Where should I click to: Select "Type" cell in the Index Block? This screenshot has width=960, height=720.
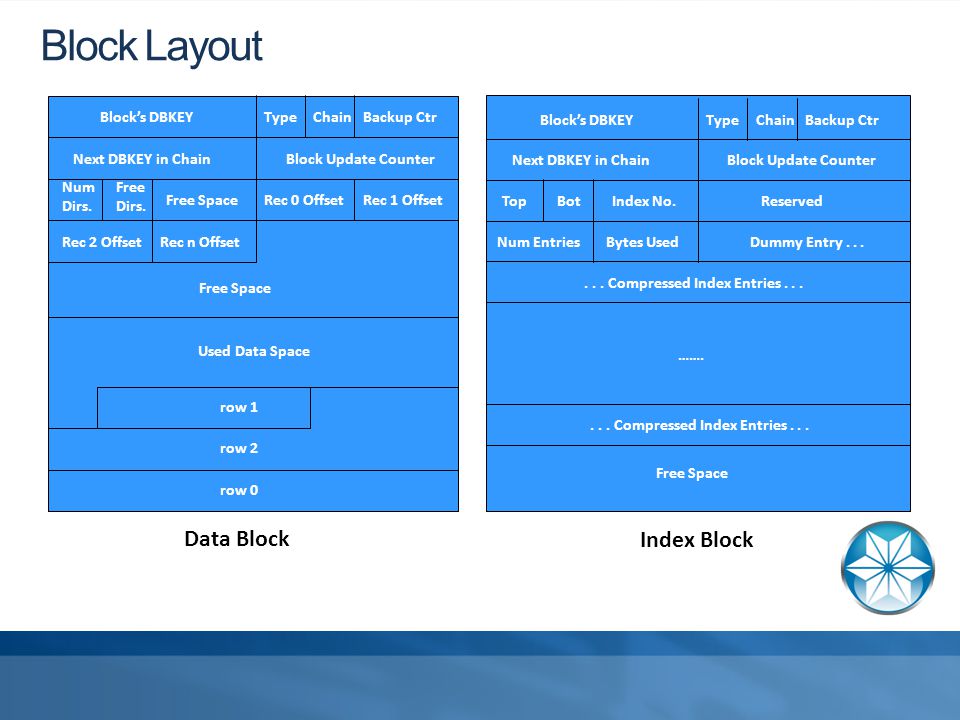coord(723,118)
